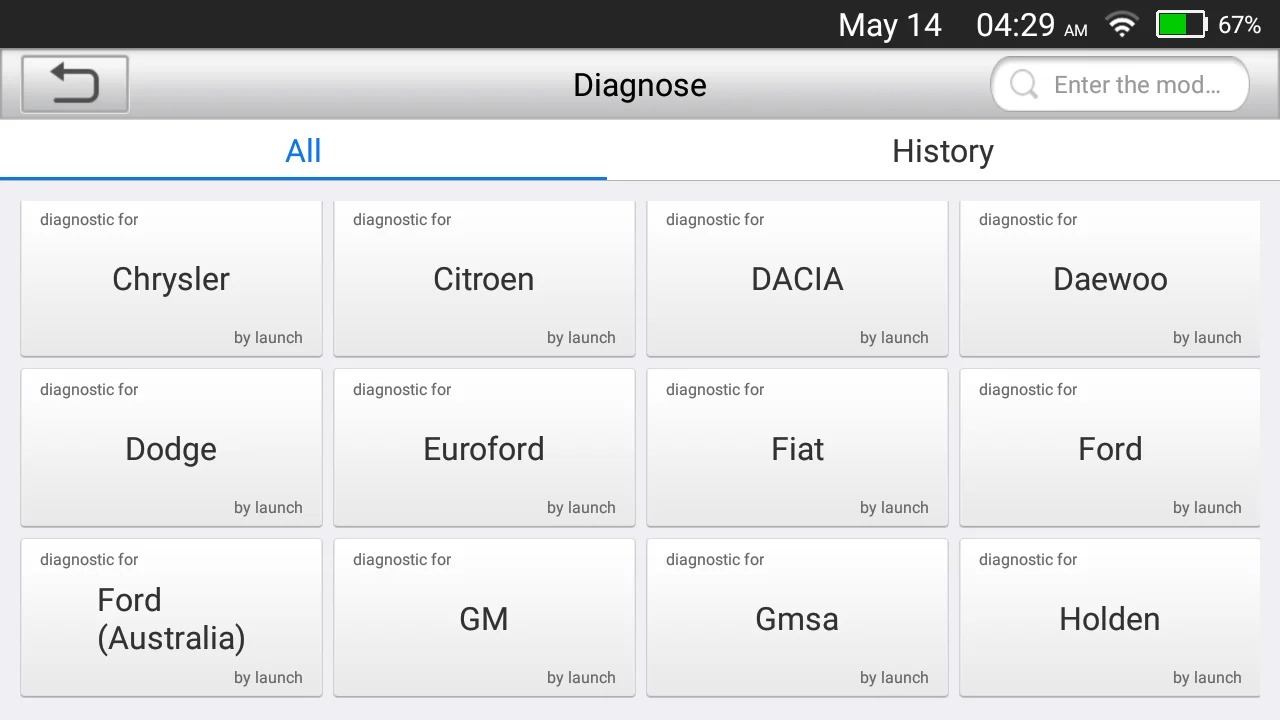Click the model search input field
Image resolution: width=1280 pixels, height=720 pixels.
[x=1137, y=85]
